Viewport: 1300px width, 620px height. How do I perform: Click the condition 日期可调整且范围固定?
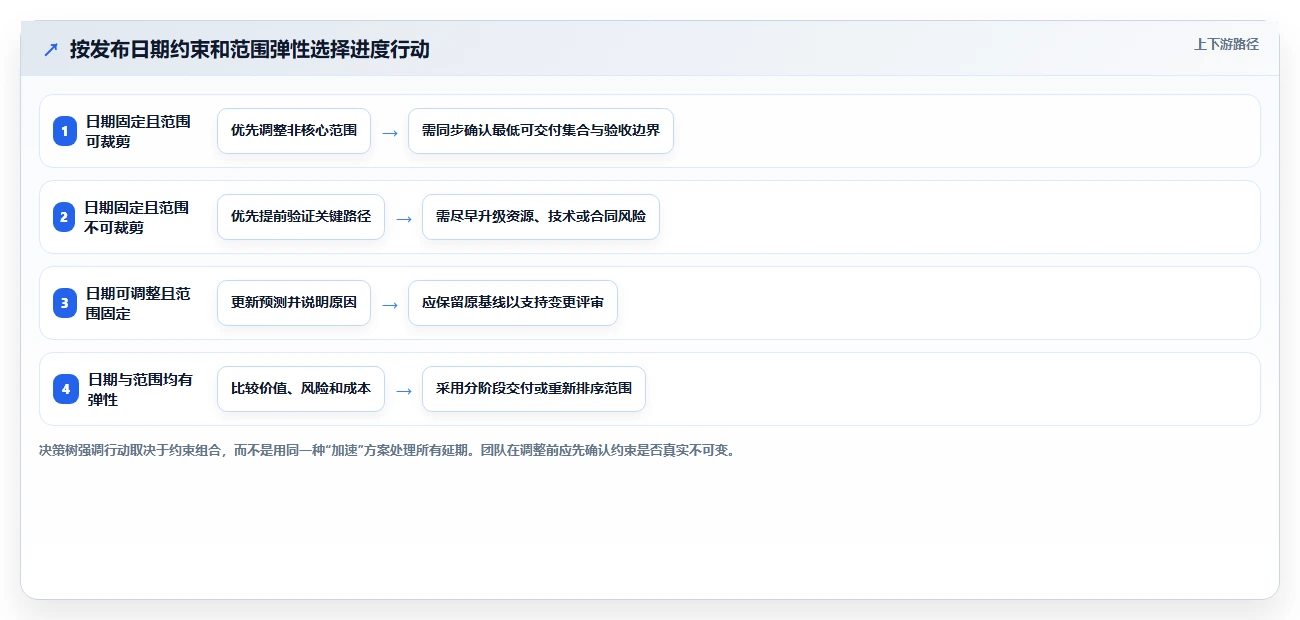pyautogui.click(x=138, y=303)
